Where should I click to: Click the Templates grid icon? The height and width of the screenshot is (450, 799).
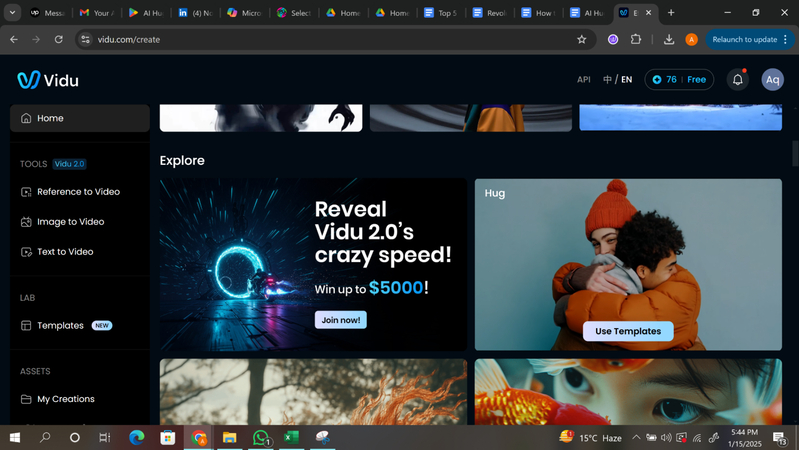tap(26, 325)
